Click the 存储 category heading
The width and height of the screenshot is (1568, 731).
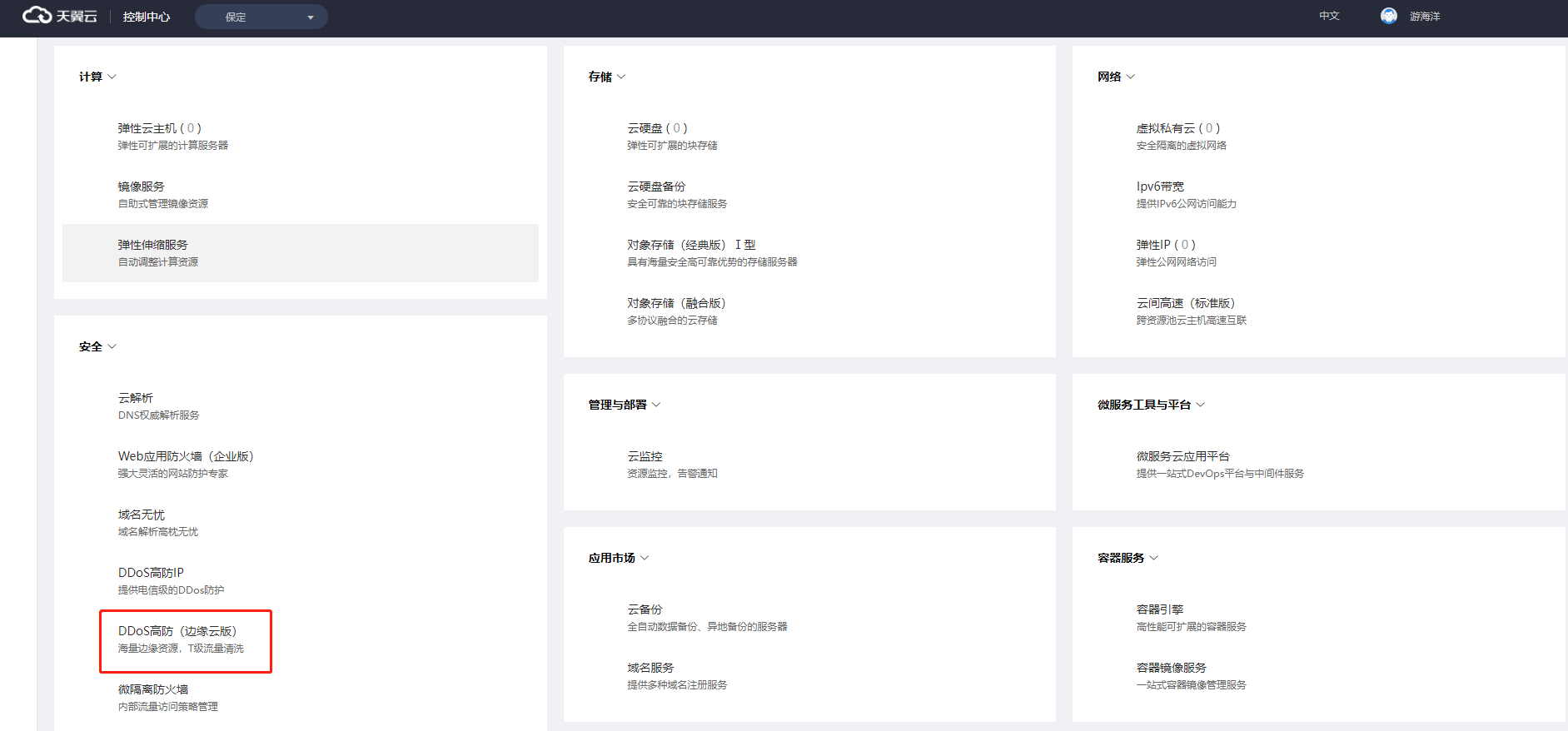[600, 77]
